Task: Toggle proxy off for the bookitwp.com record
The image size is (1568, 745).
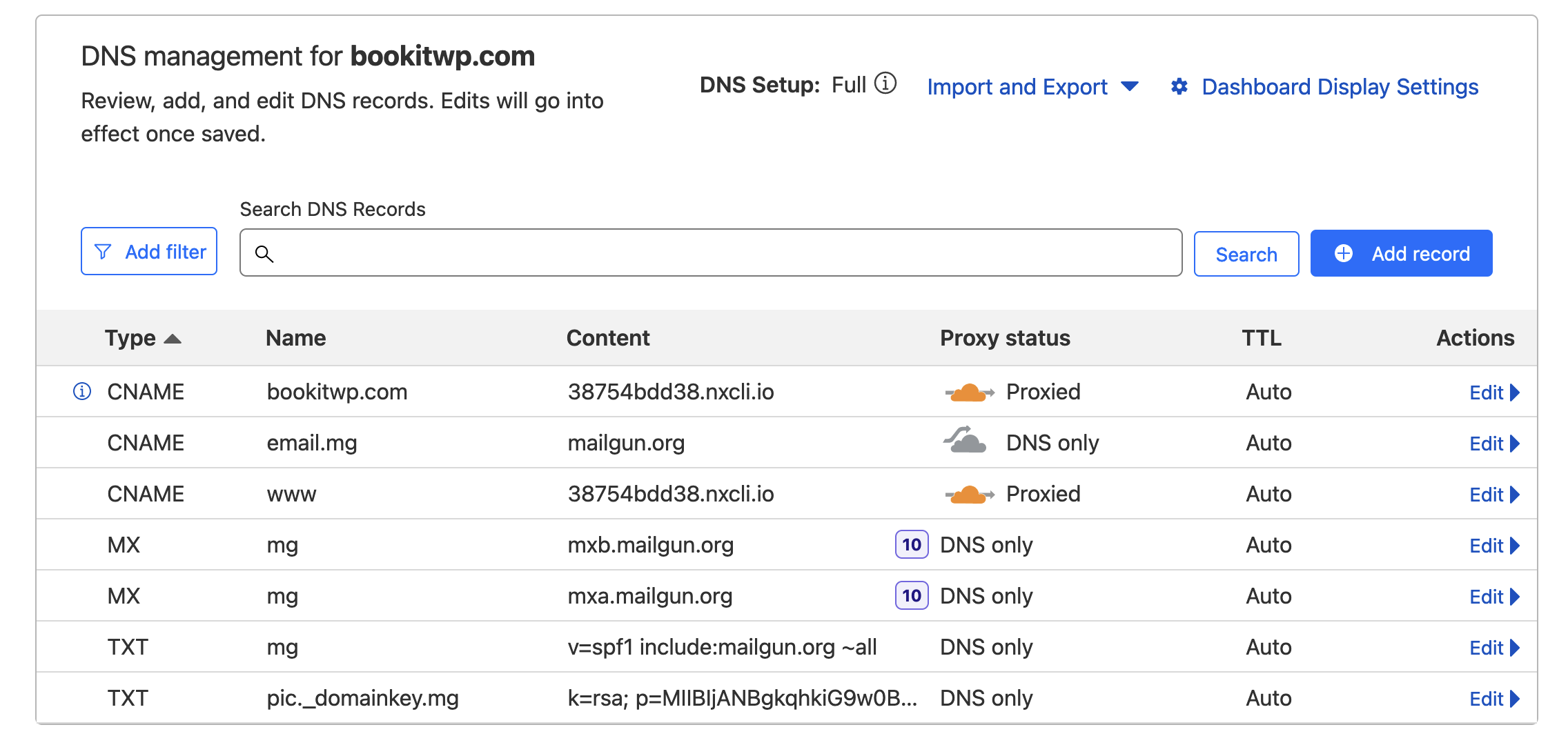Action: pyautogui.click(x=970, y=391)
